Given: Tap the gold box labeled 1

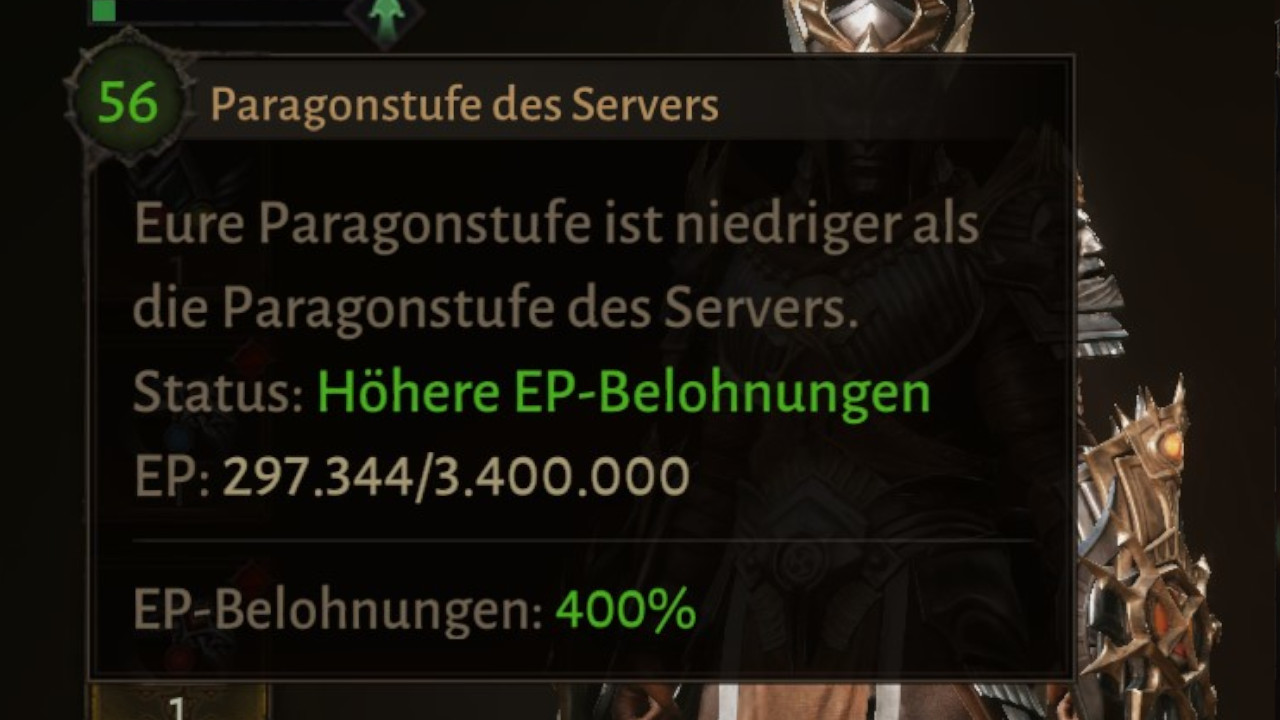Looking at the screenshot, I should pyautogui.click(x=178, y=702).
